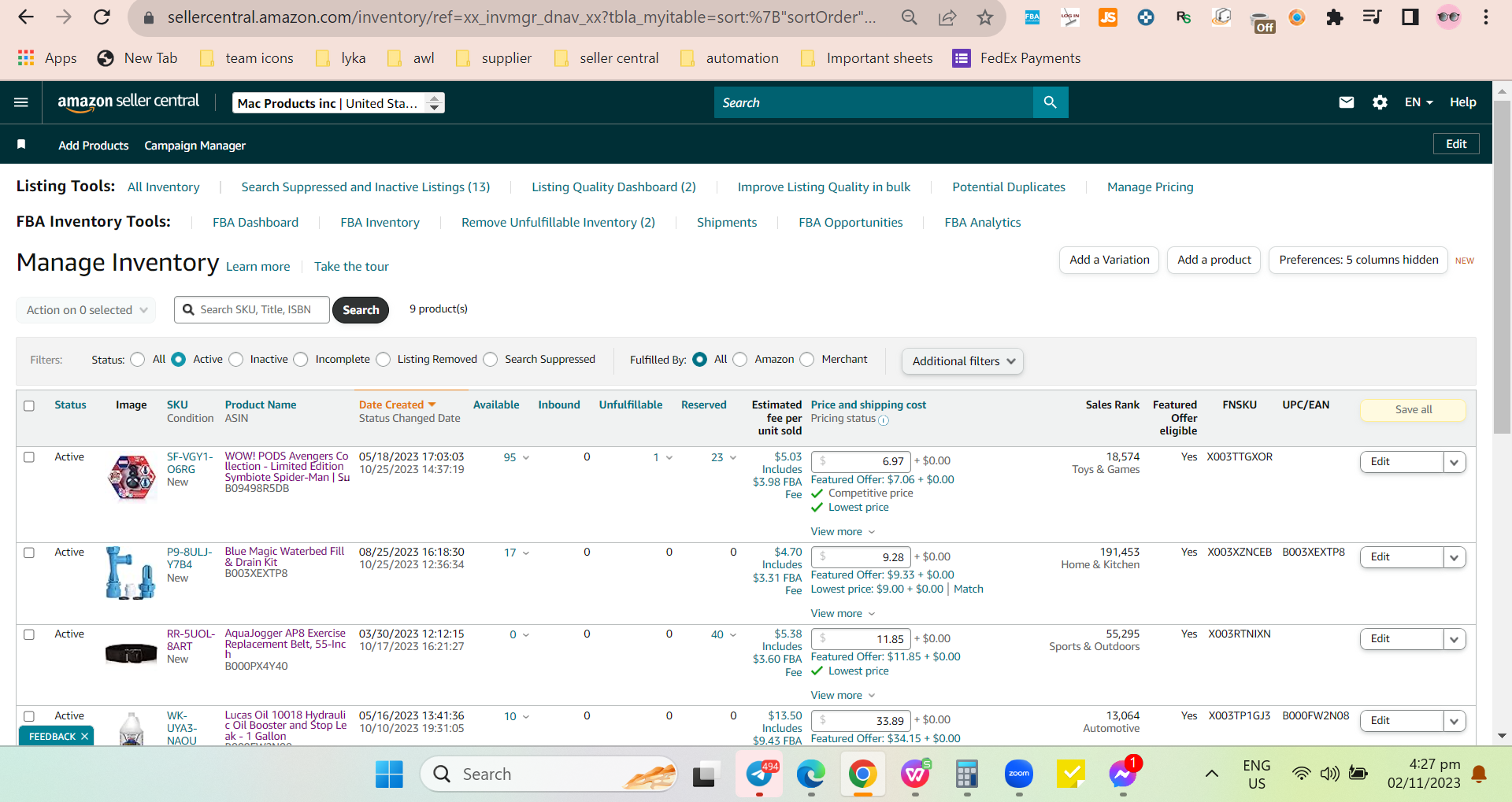Screen dimensions: 1512x802
Task: Filter Fulfilled By to Merchant
Action: coord(807,360)
